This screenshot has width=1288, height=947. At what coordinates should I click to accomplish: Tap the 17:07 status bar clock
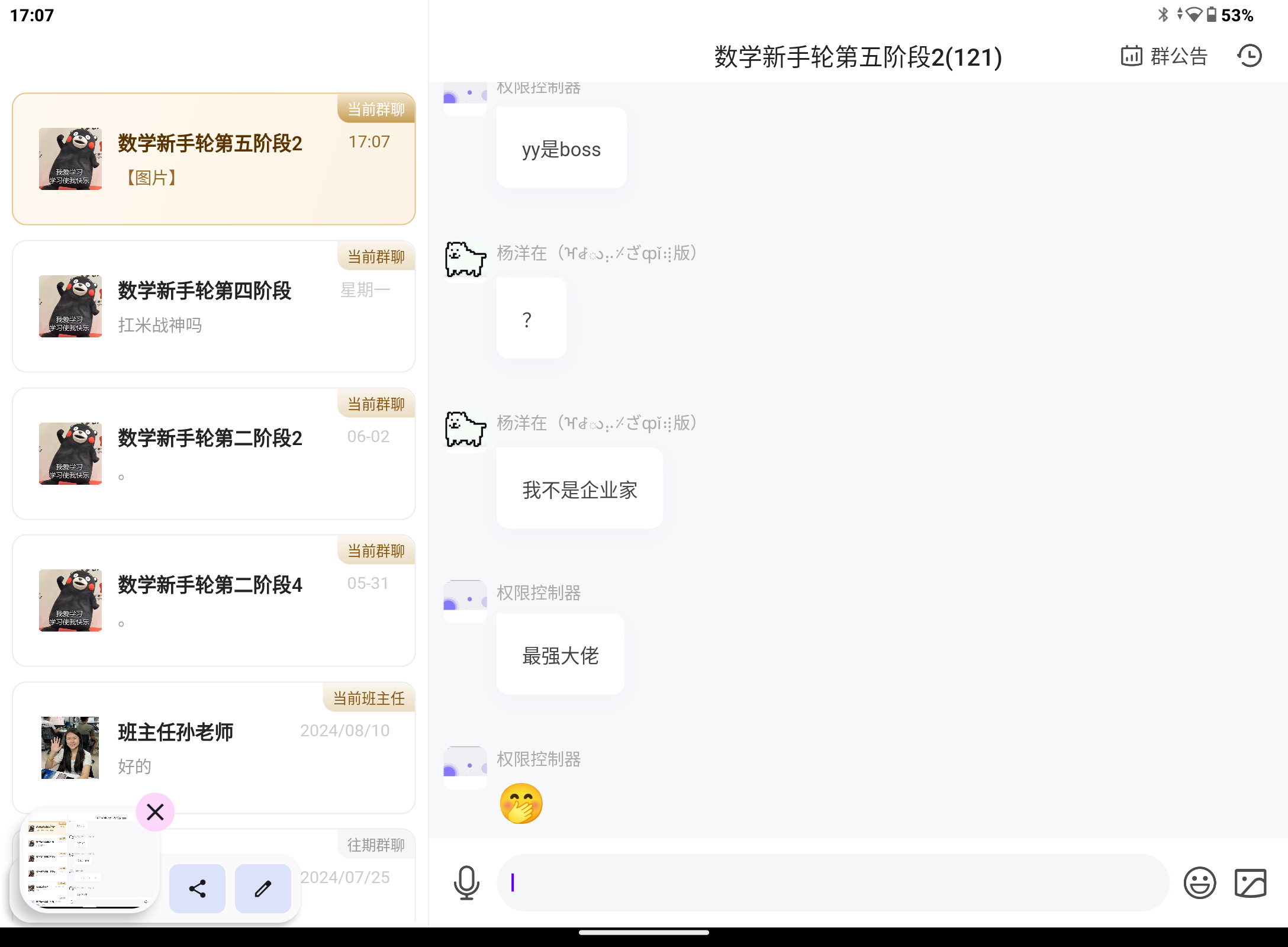32,15
